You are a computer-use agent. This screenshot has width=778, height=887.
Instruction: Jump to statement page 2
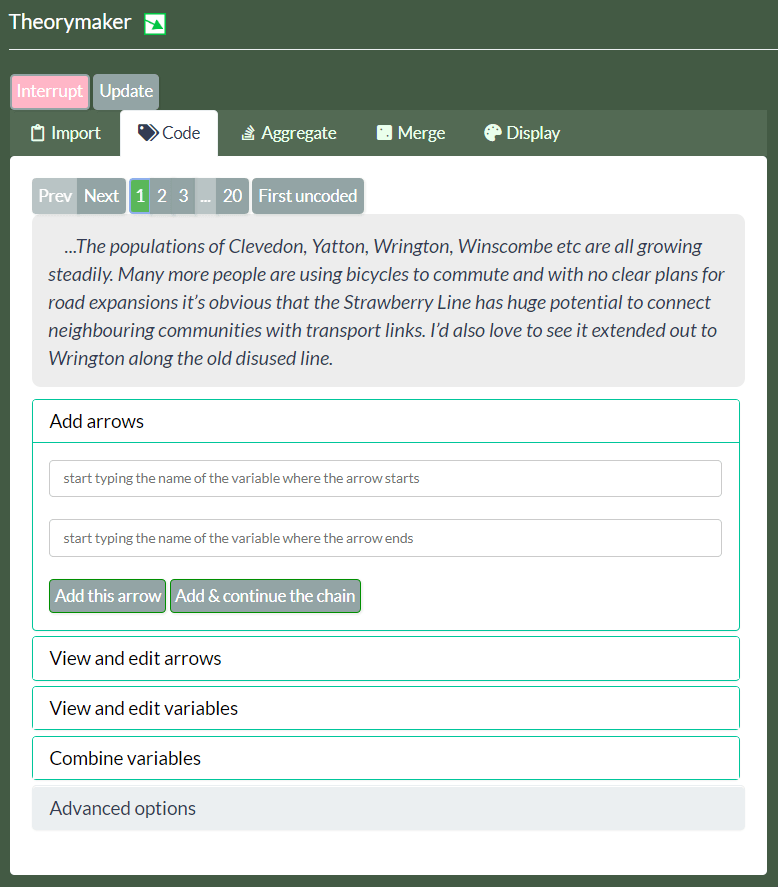point(162,196)
